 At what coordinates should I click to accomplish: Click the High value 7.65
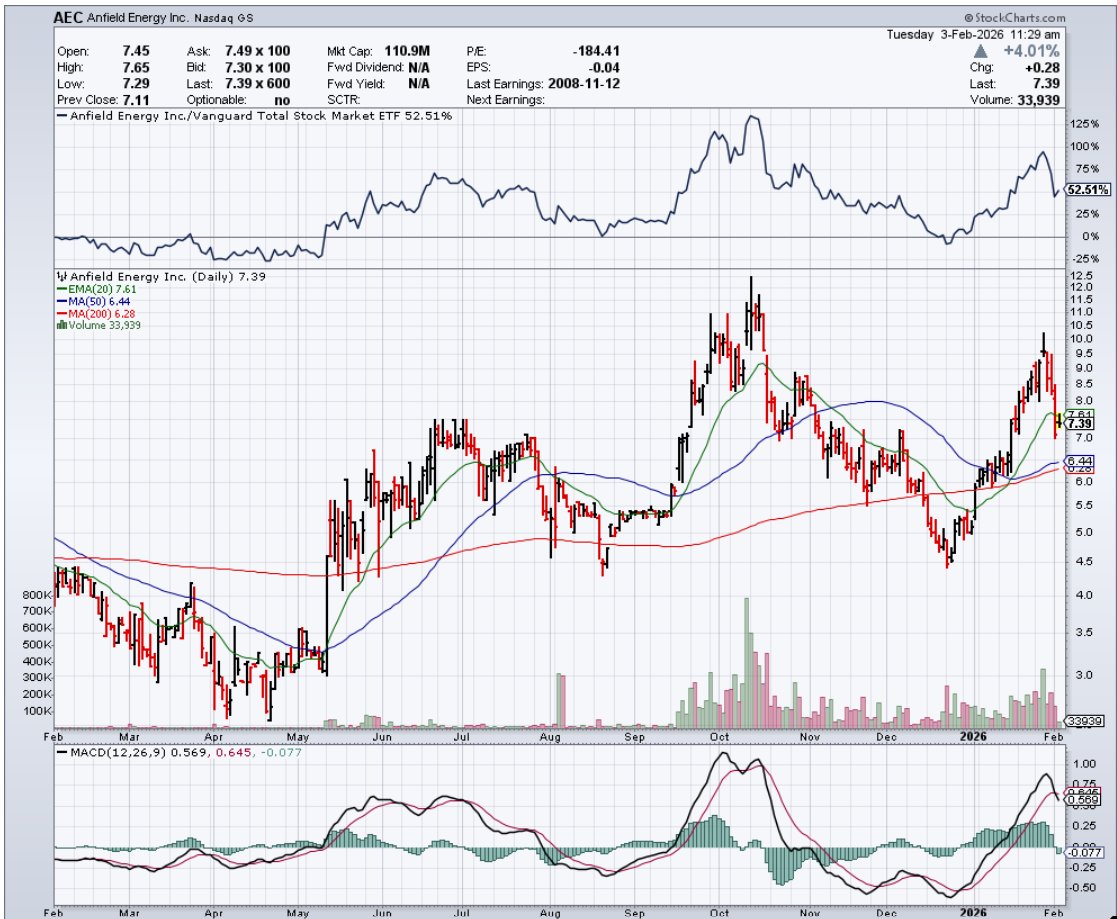click(x=135, y=67)
